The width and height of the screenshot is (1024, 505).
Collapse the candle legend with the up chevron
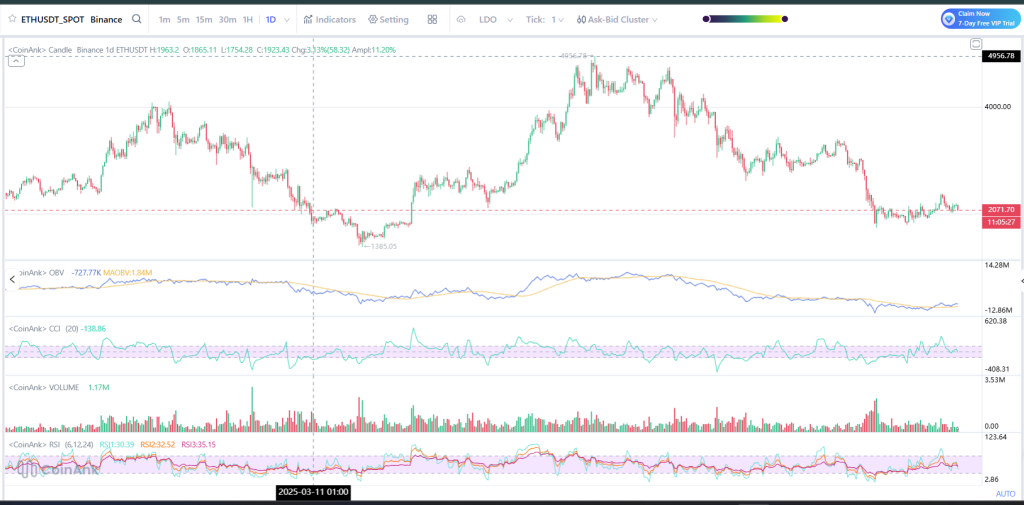point(16,61)
